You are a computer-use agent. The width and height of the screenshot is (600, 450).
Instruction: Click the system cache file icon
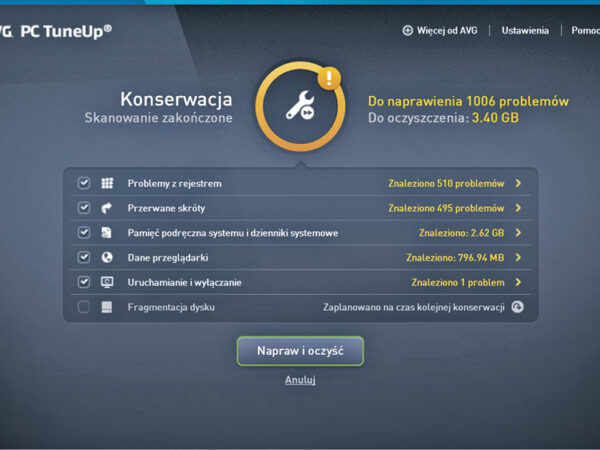pos(106,233)
